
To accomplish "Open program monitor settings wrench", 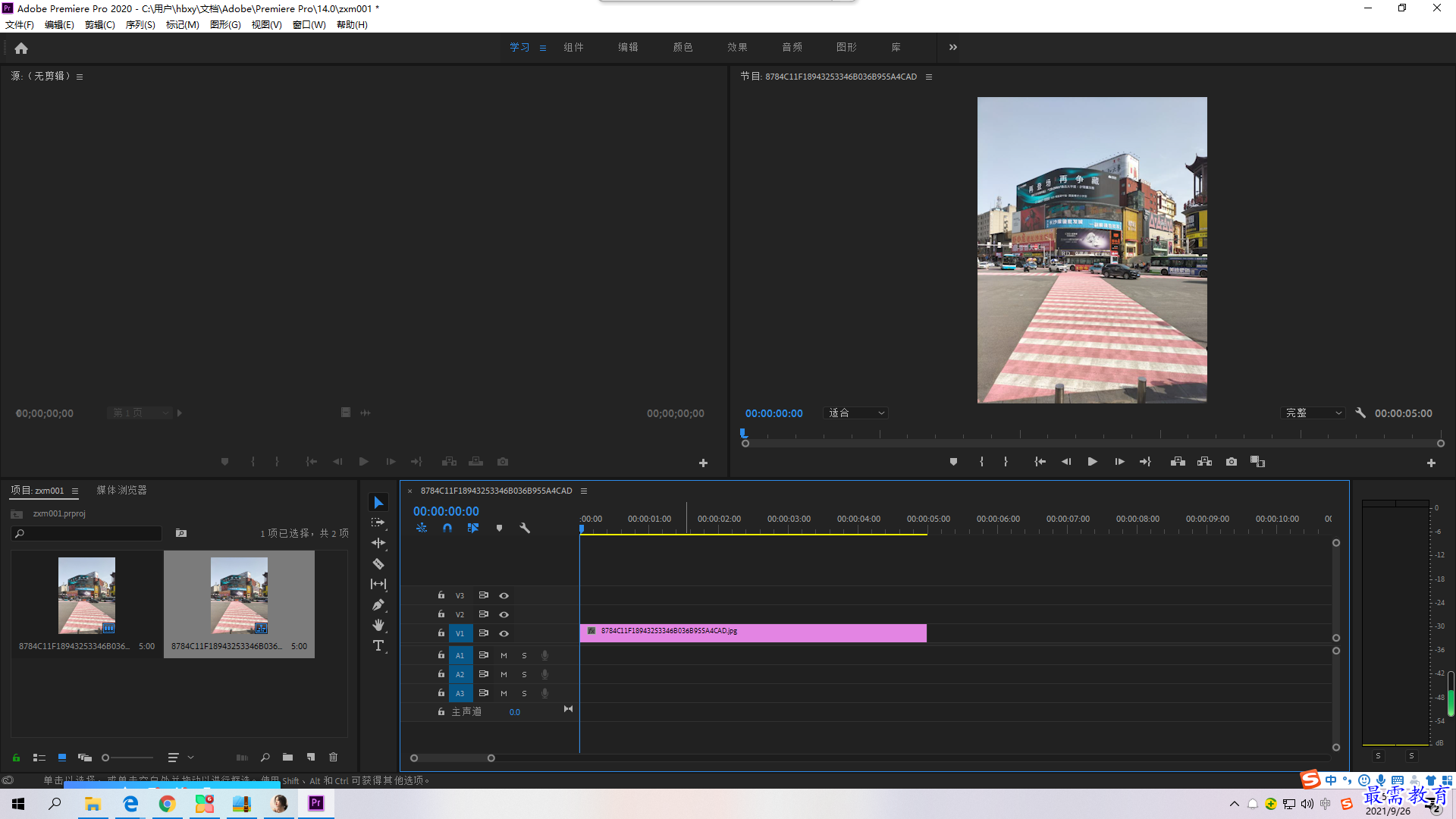I will [1360, 413].
